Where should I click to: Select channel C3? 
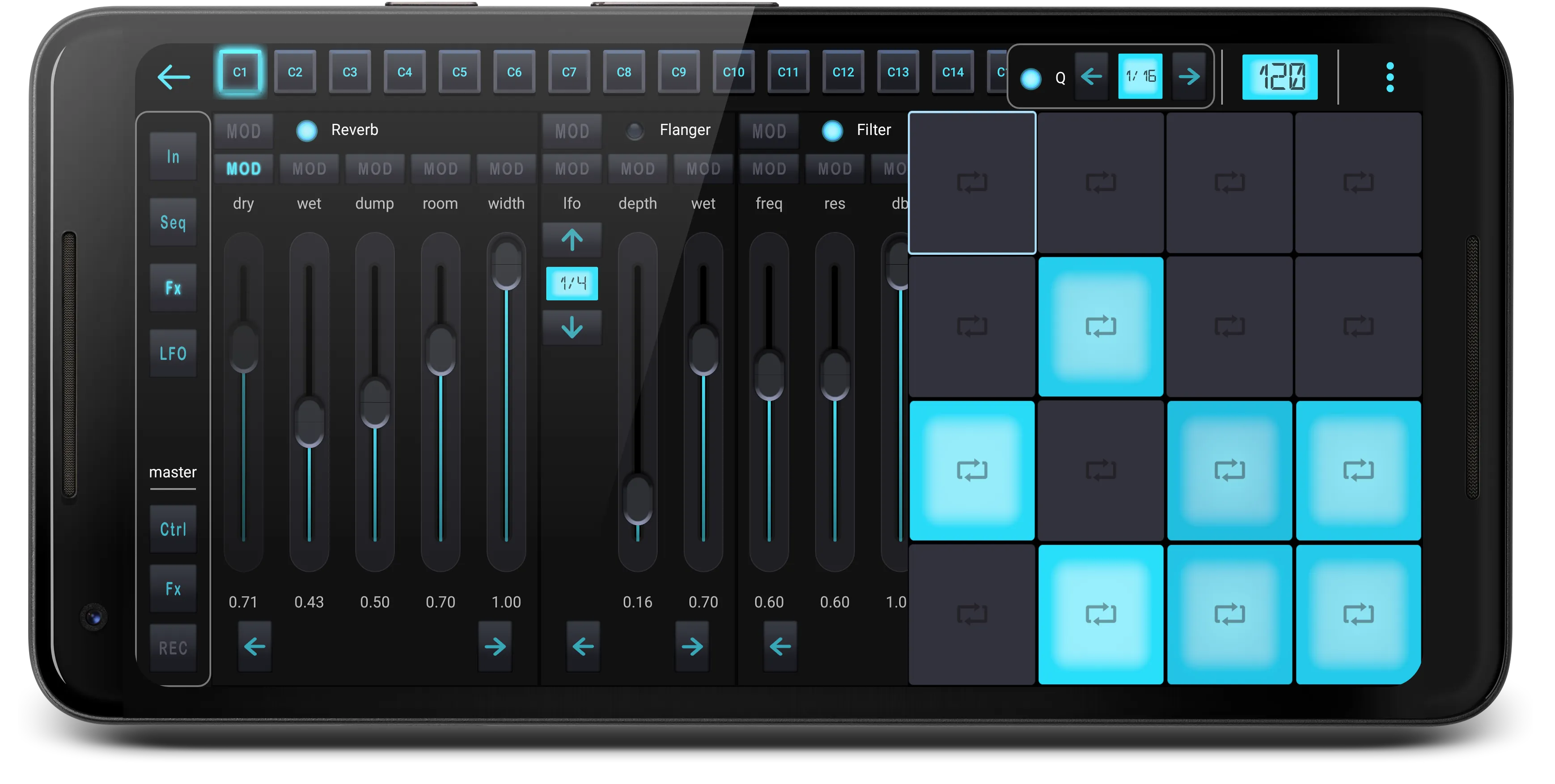click(350, 72)
